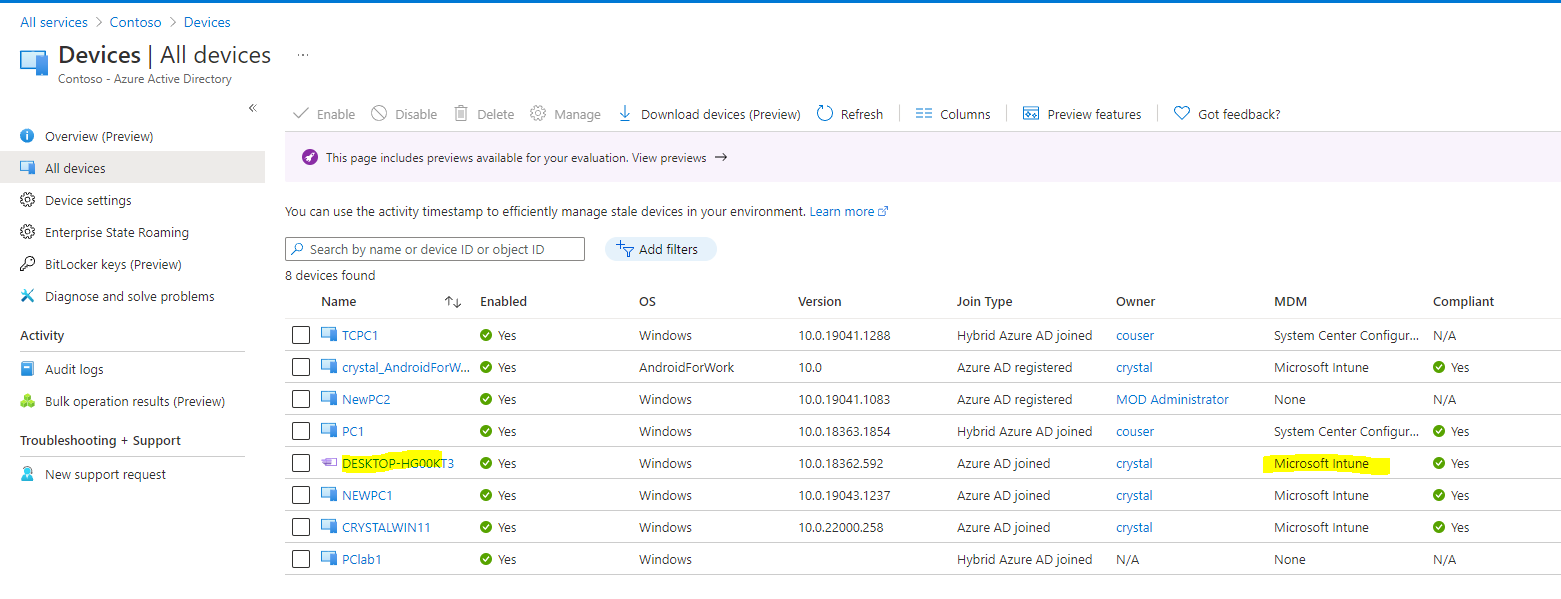This screenshot has width=1561, height=599.
Task: Open Preview features from the toolbar
Action: pos(1031,113)
